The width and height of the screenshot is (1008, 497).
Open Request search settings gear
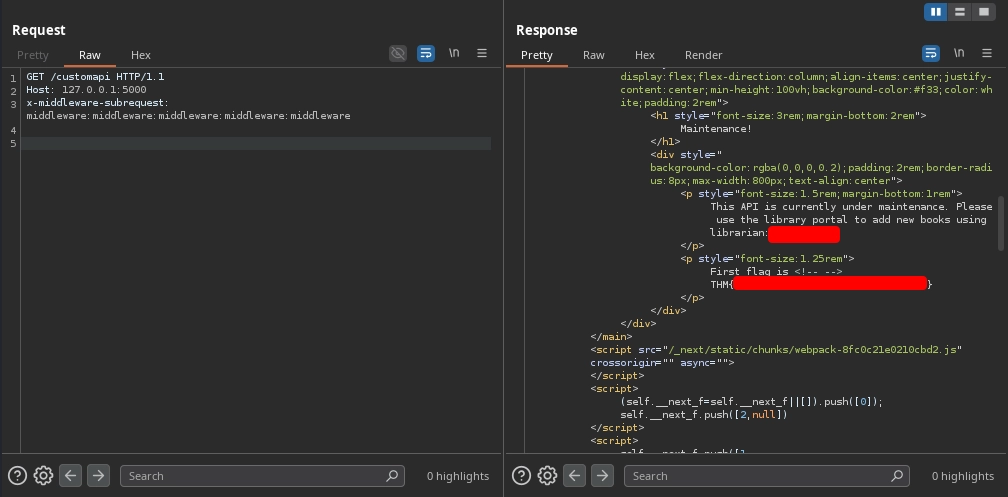[x=43, y=476]
